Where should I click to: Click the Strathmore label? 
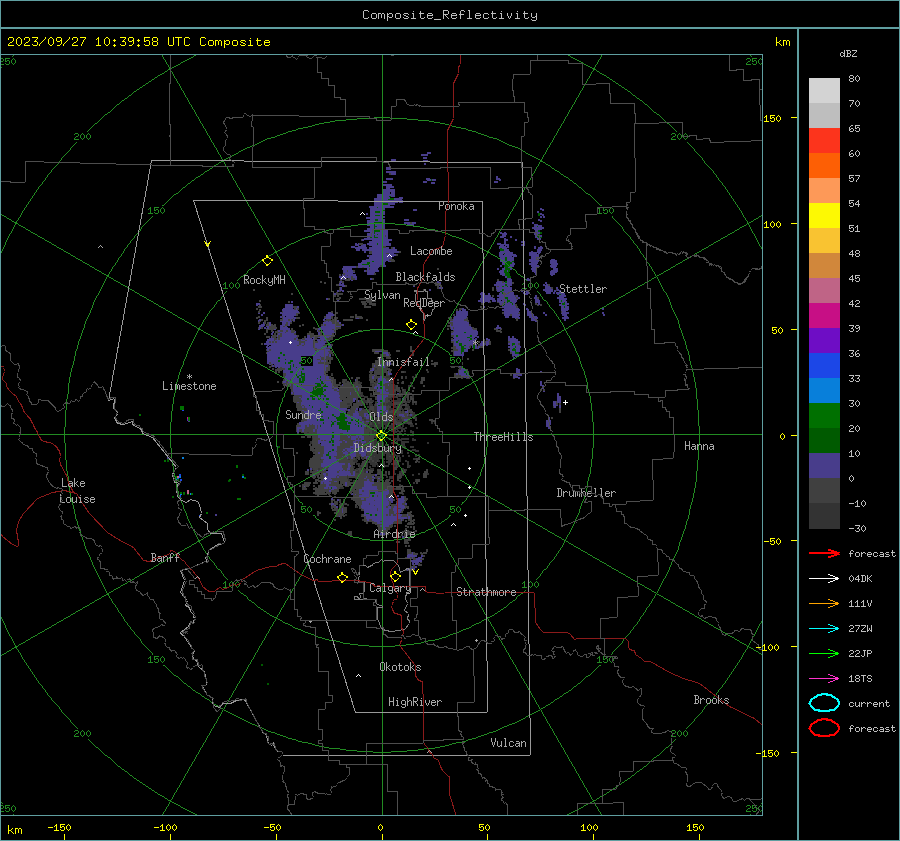[x=486, y=592]
